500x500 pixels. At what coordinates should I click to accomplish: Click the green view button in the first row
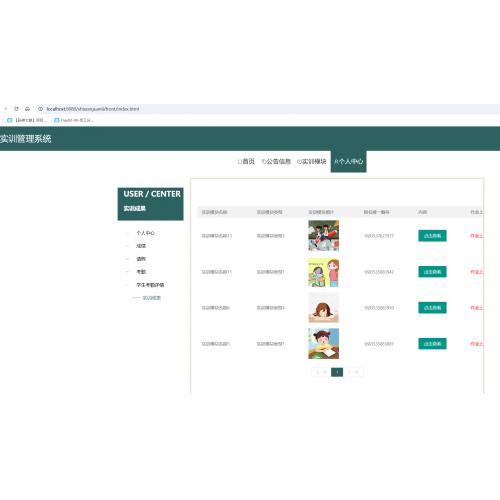pyautogui.click(x=432, y=236)
